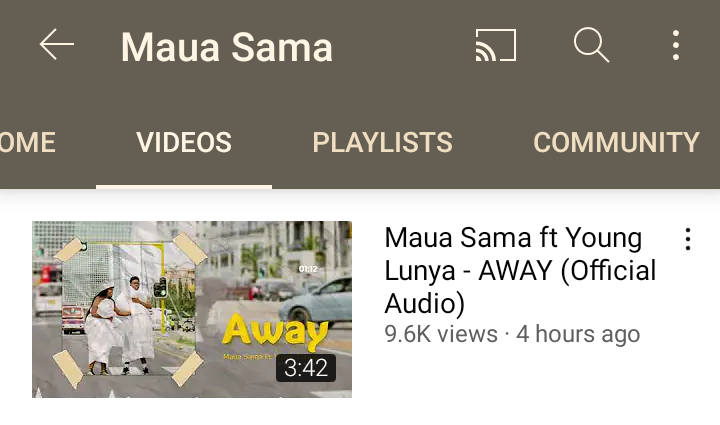Image resolution: width=720 pixels, height=425 pixels.
Task: Open channel search magnifier icon
Action: [591, 45]
